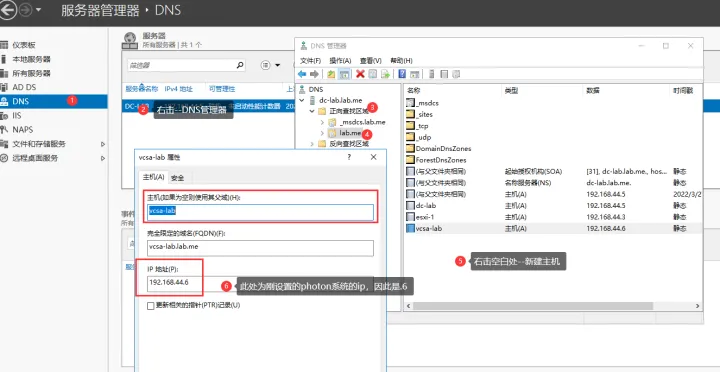Expand the _msdcs.lab.me zone node
This screenshot has width=720, height=372.
pos(322,122)
